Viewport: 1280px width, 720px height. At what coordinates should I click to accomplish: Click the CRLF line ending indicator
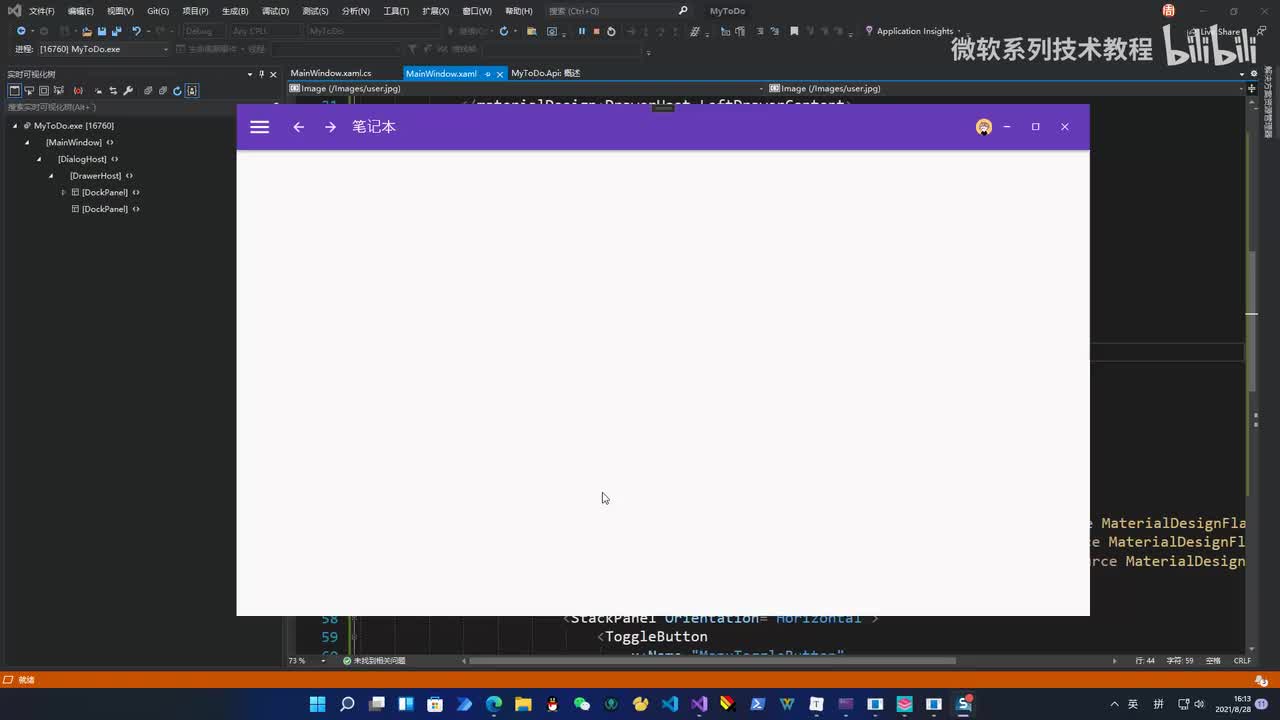coord(1242,661)
